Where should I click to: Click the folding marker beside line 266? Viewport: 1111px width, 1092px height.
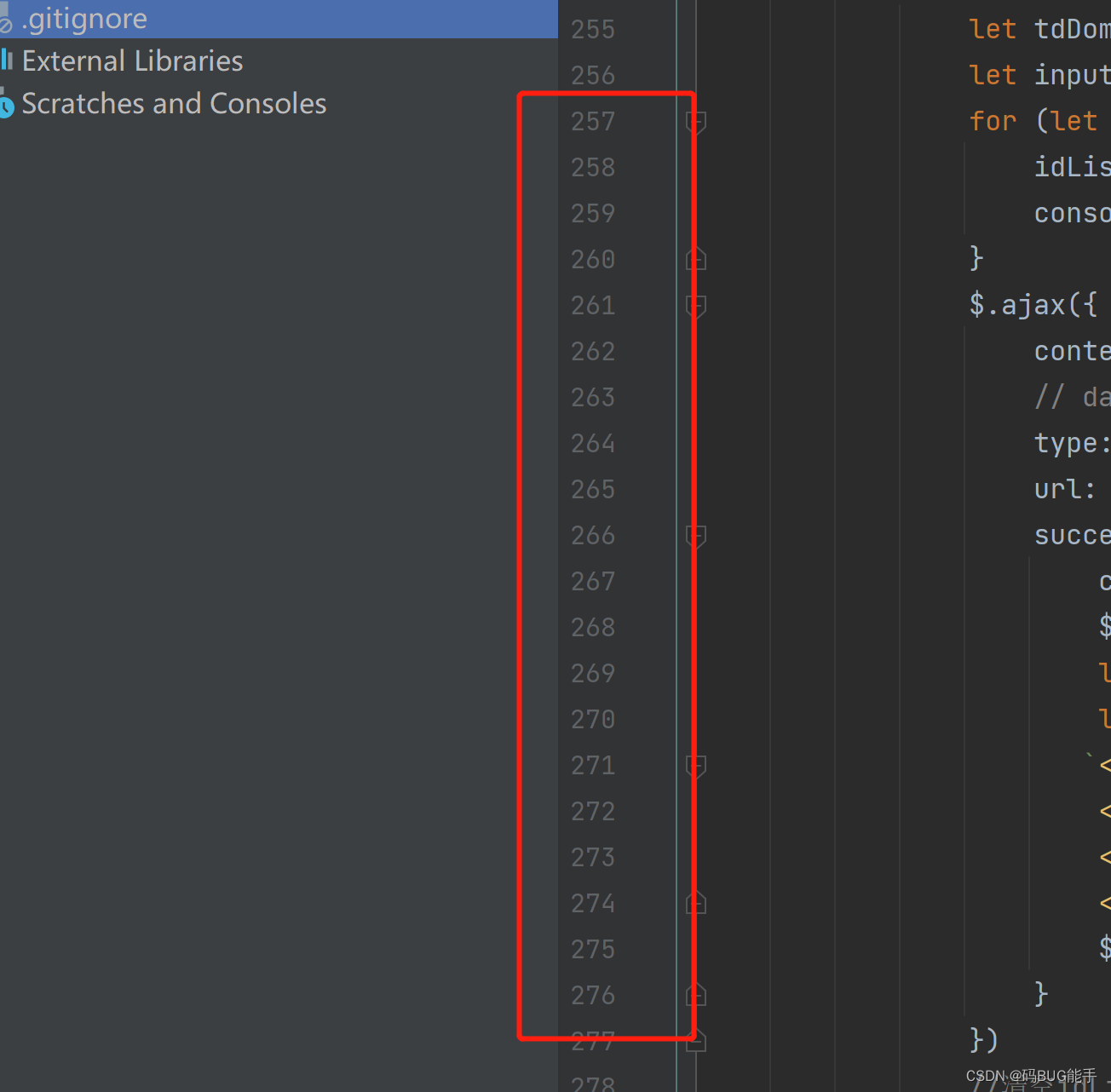[694, 536]
